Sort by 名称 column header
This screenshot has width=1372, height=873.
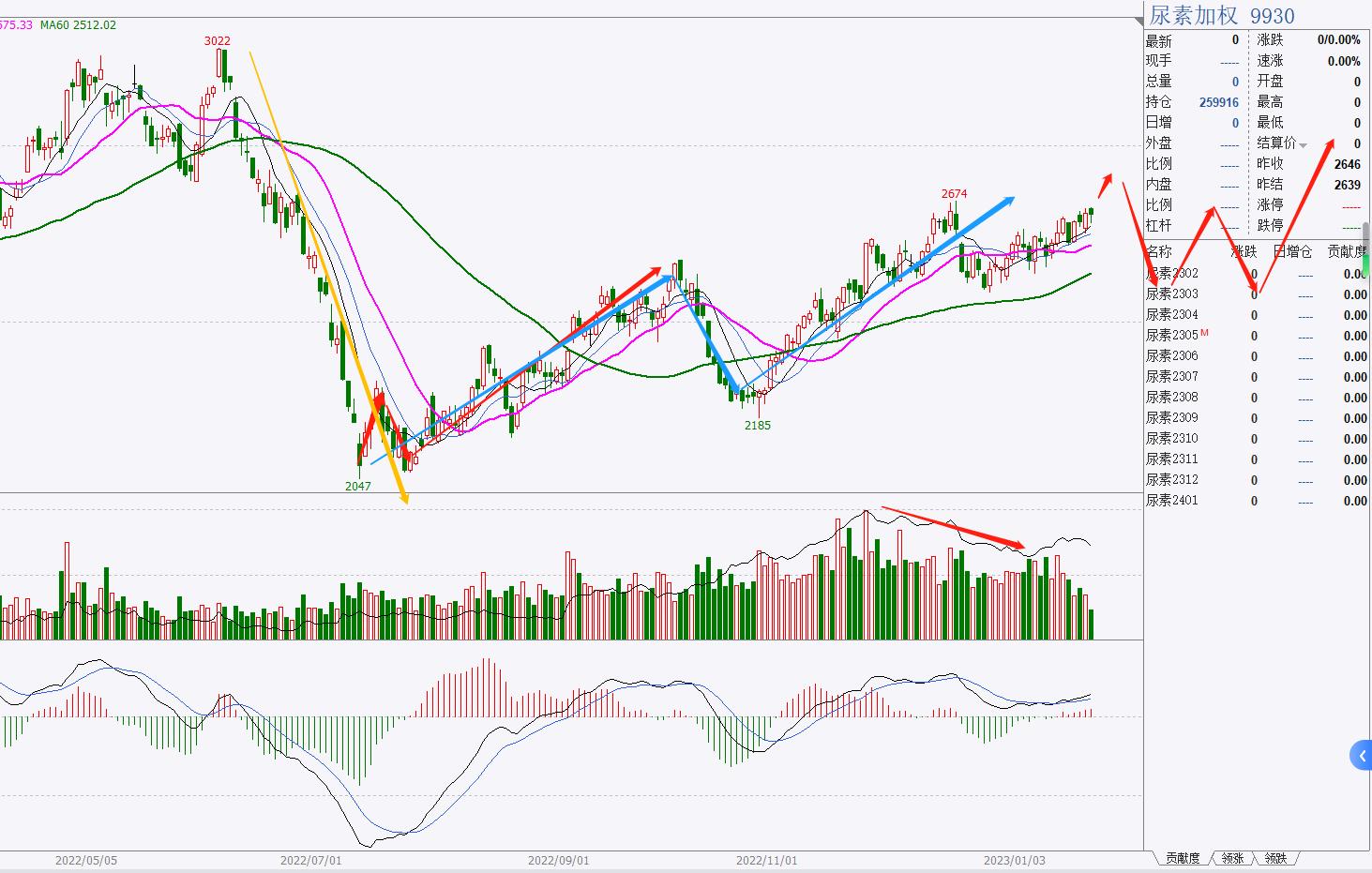tap(1159, 251)
